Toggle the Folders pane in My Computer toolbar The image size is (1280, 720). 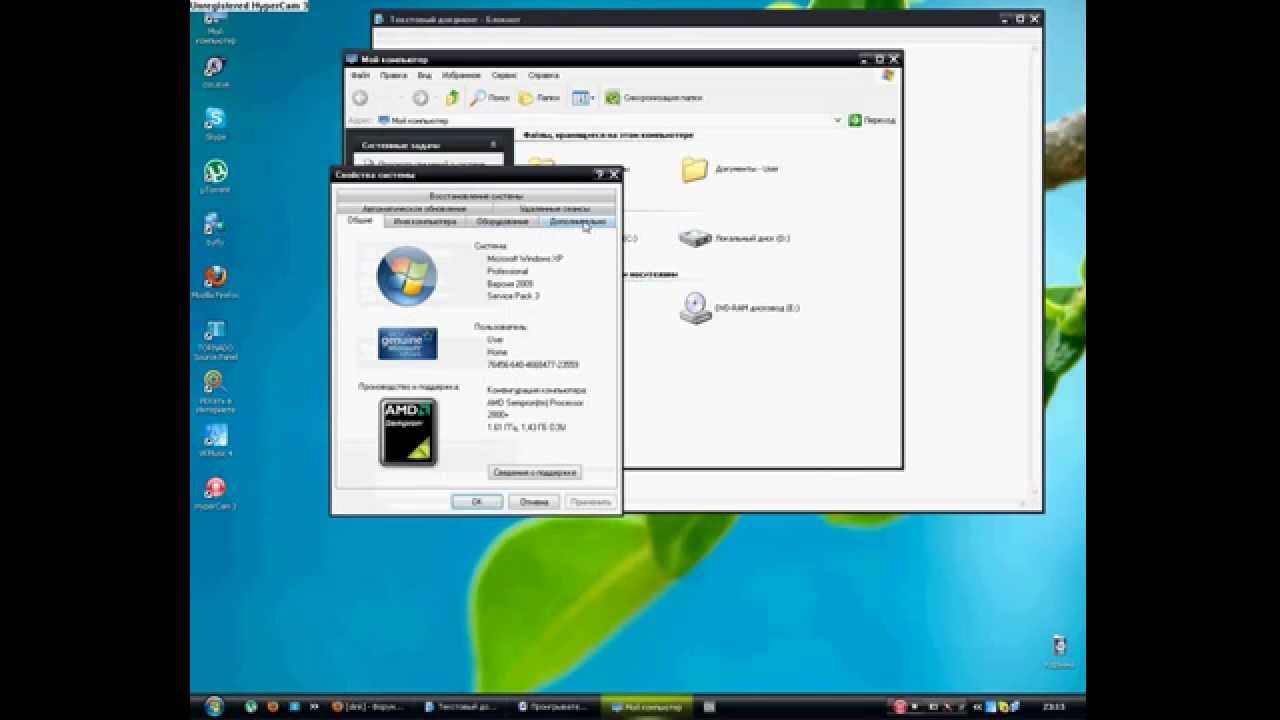pyautogui.click(x=540, y=98)
